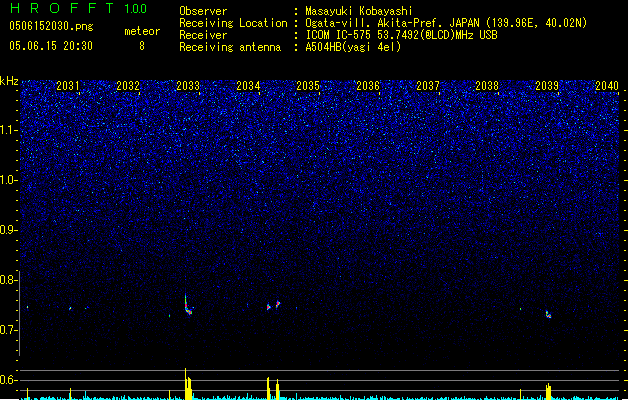Select the 2040 time axis label
Viewport: 629px width, 400px height.
(607, 86)
